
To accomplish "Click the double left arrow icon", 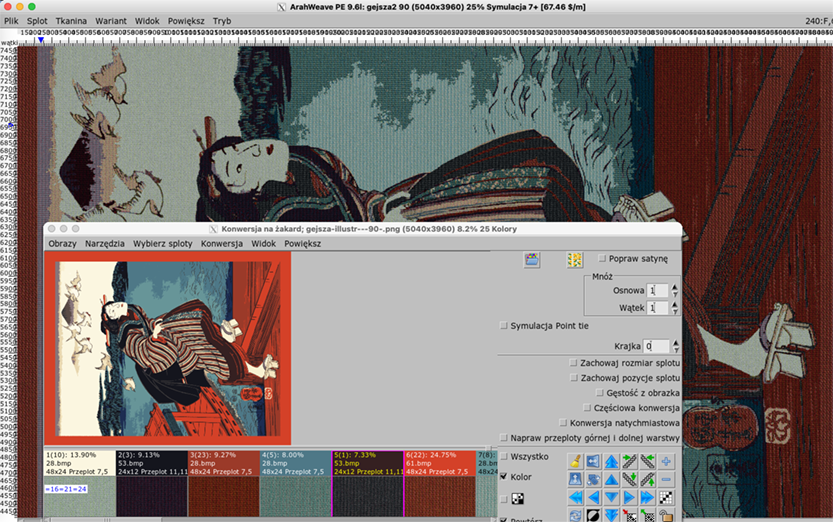I will [x=575, y=498].
